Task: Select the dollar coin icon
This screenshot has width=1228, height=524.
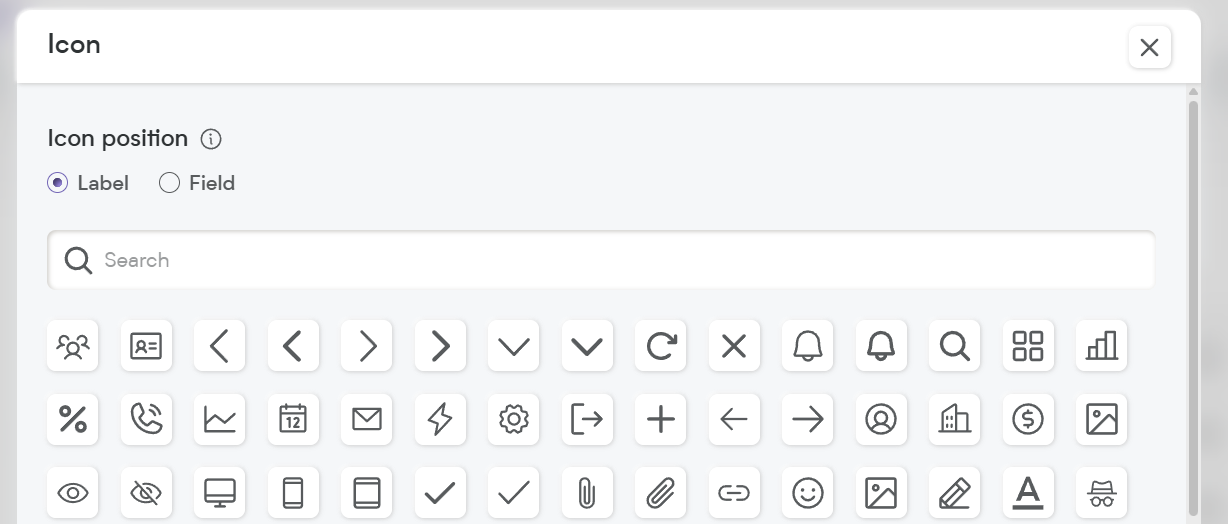Action: 1028,420
